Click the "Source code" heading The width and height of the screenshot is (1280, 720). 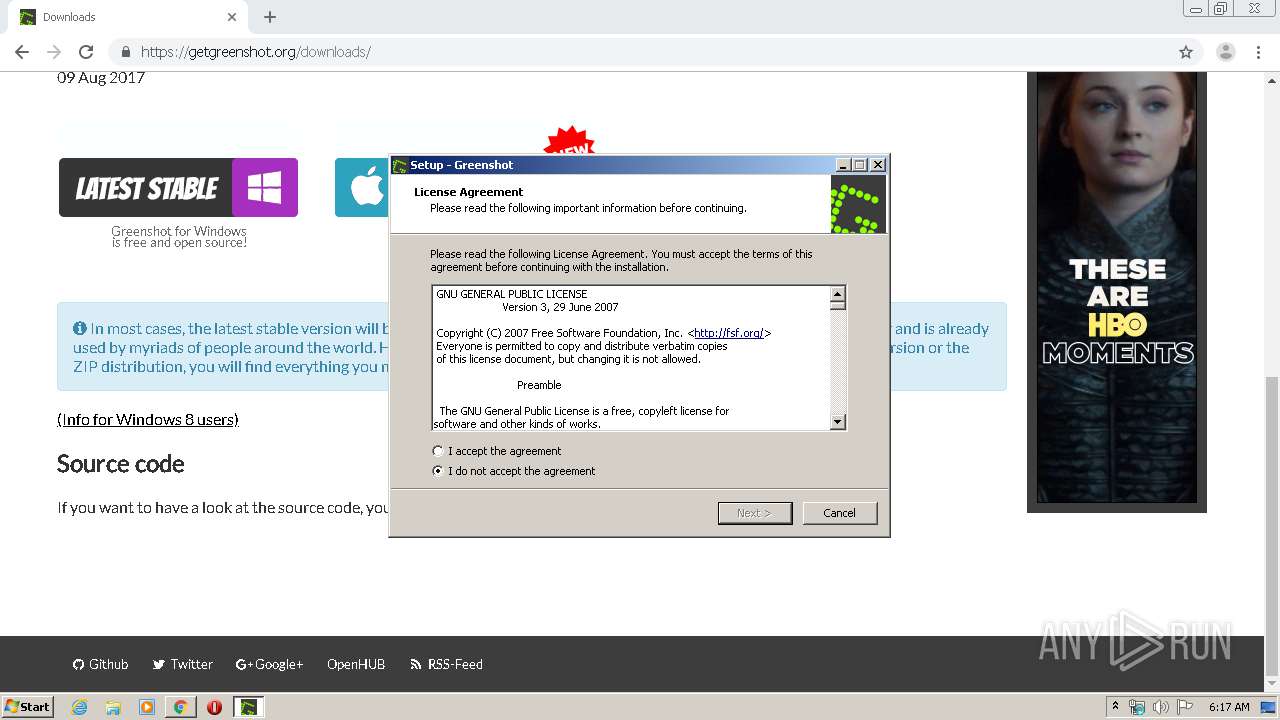click(121, 464)
